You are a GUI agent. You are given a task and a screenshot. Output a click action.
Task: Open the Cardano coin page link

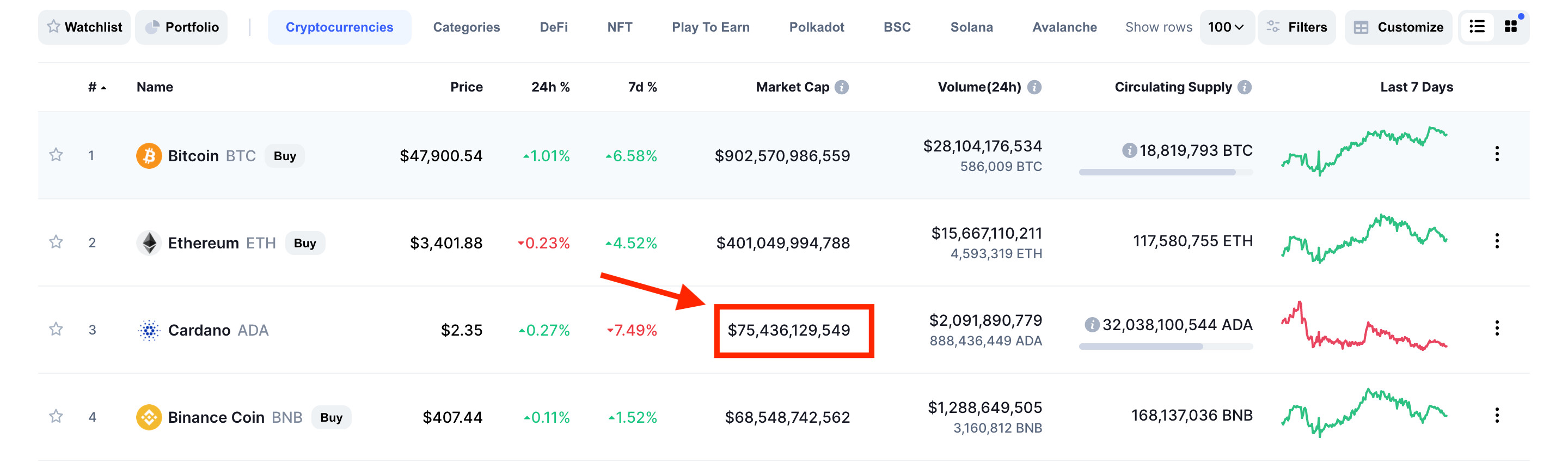tap(199, 330)
